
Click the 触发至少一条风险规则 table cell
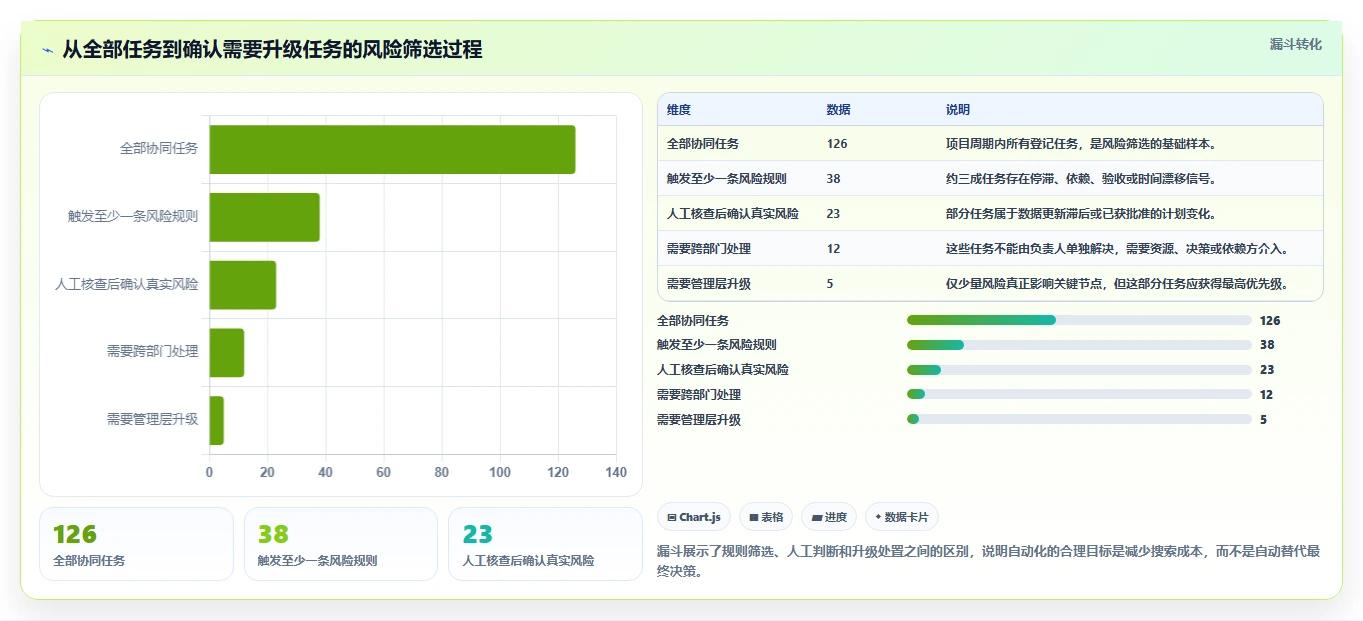pos(727,179)
